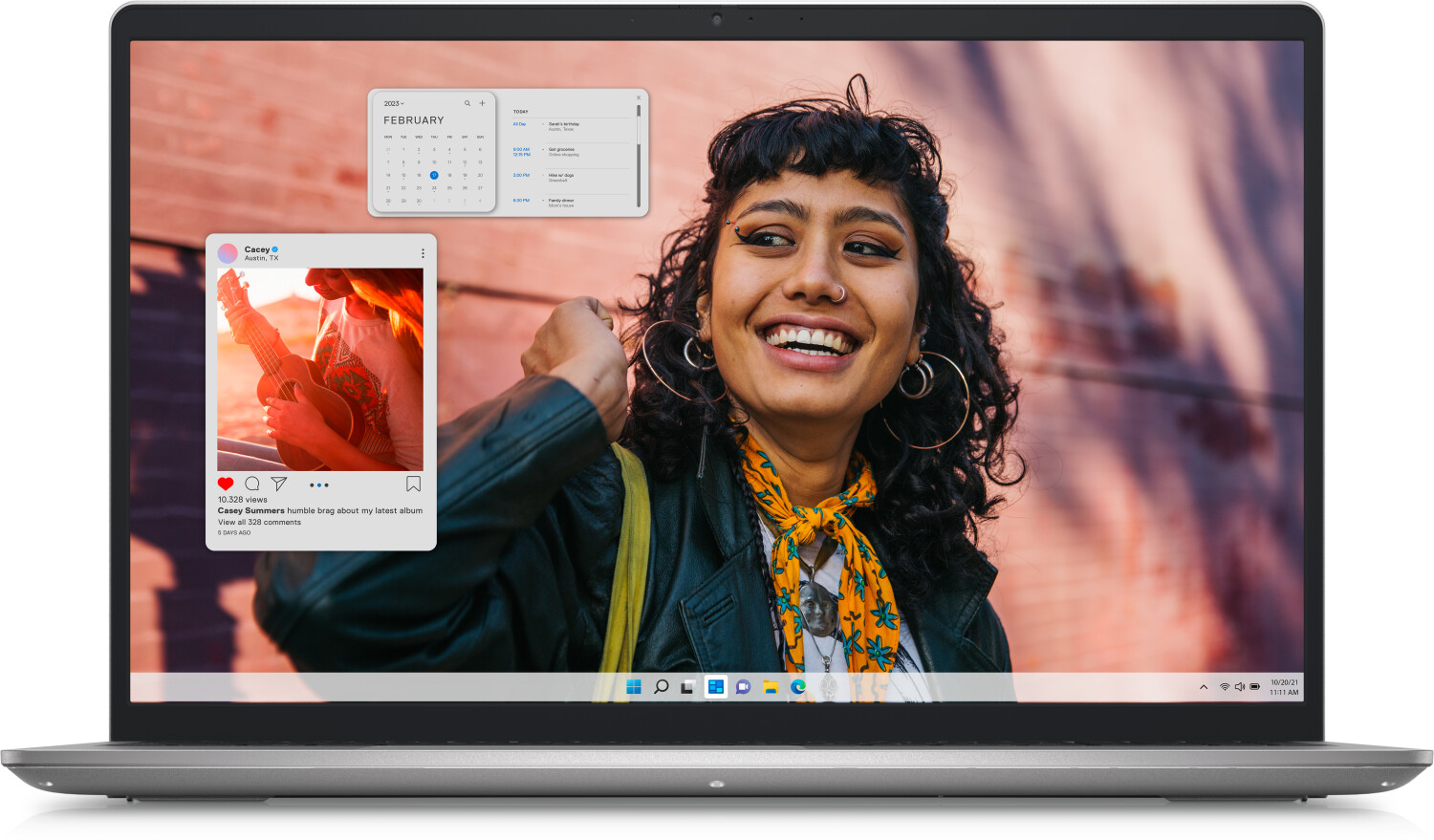Screen dimensions: 1434x840
Task: Add a new event with the plus icon
Action: (482, 103)
